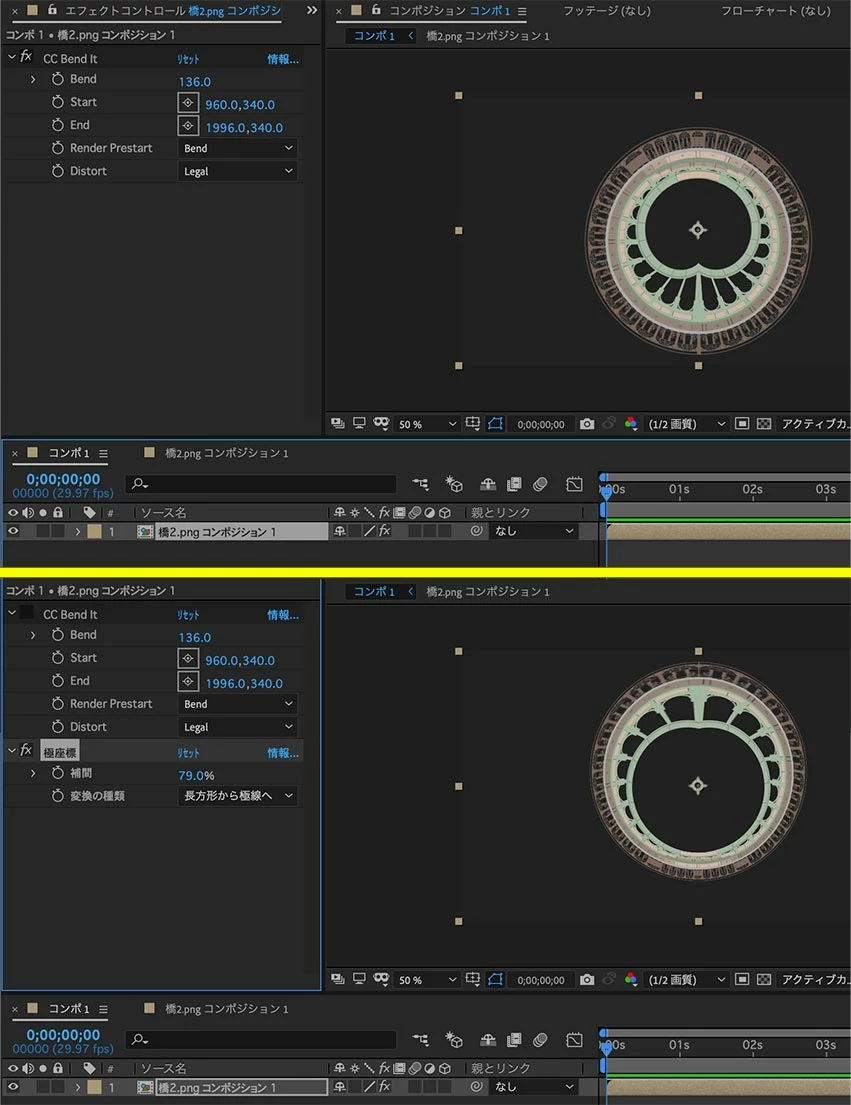This screenshot has height=1105, width=851.
Task: Show hidden panel tabs with the >> button
Action: tap(311, 11)
